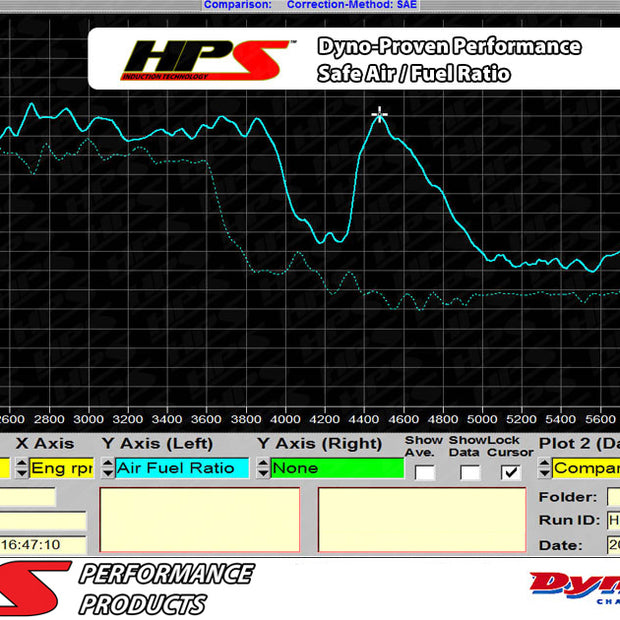The height and width of the screenshot is (620, 620).
Task: Click the stepper arrows beside Eng rpm
Action: point(22,468)
